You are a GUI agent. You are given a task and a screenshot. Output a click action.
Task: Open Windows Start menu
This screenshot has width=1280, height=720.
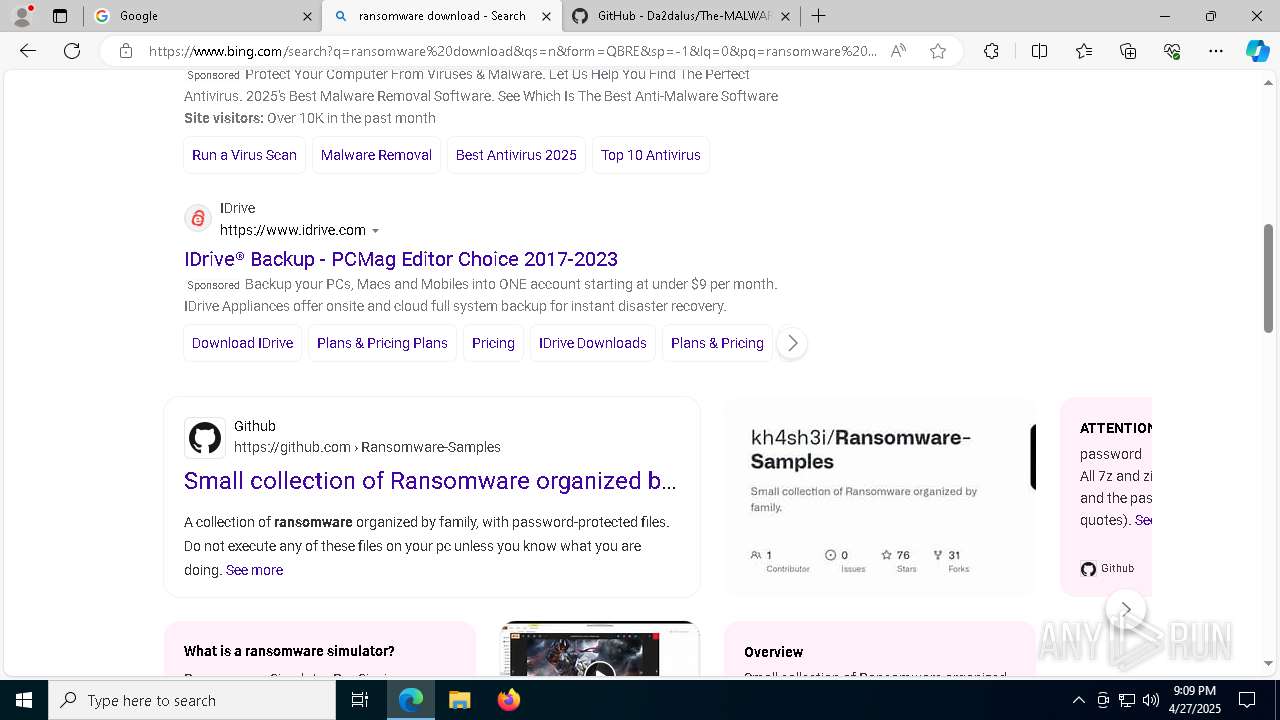pyautogui.click(x=24, y=700)
